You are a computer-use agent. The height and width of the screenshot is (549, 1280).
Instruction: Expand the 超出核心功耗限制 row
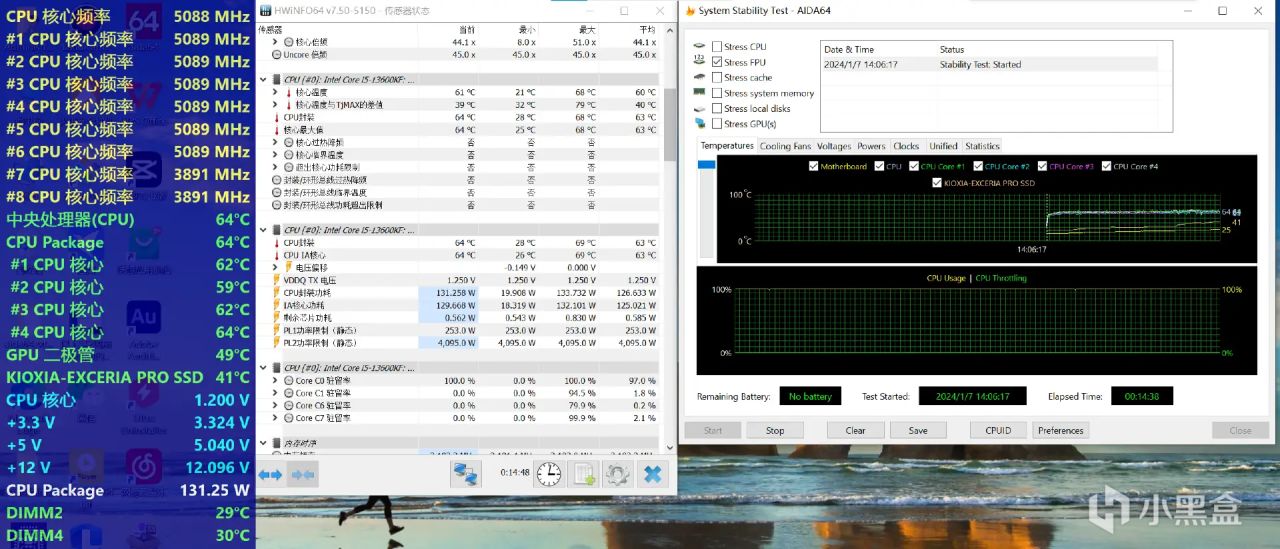click(x=275, y=167)
